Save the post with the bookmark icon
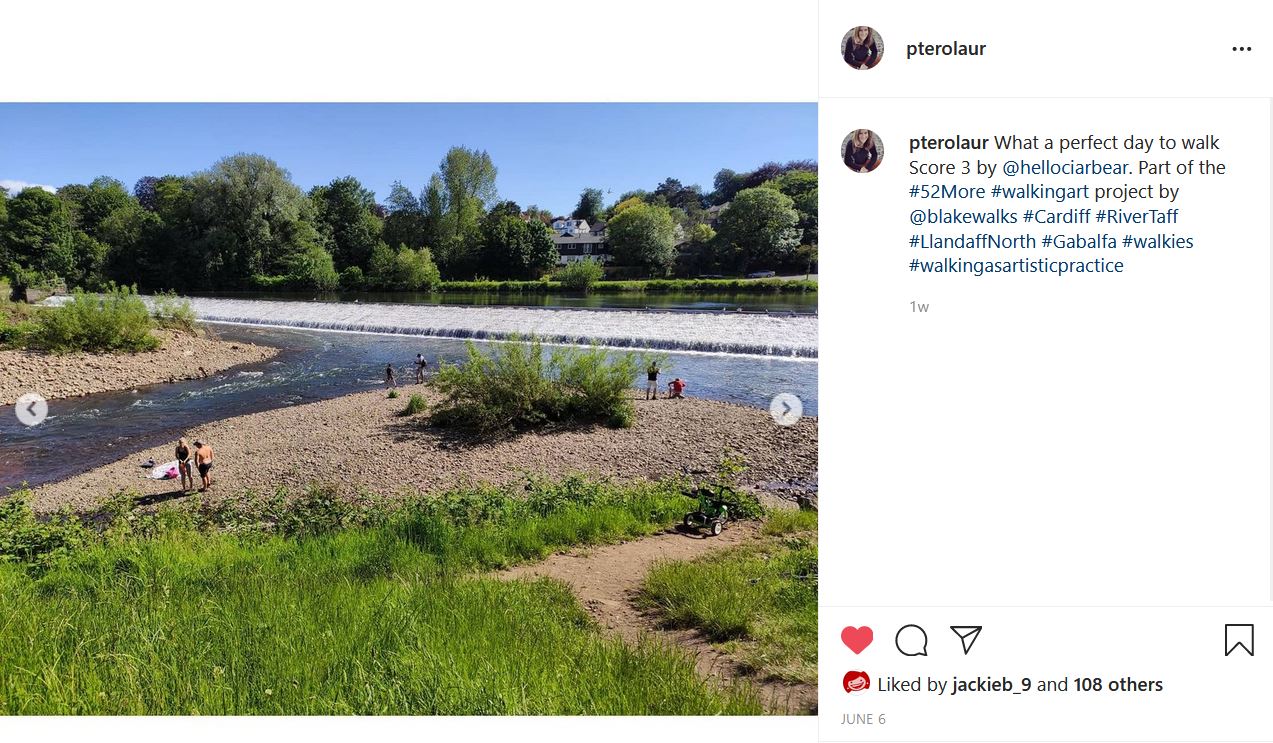The height and width of the screenshot is (743, 1273). click(x=1239, y=640)
